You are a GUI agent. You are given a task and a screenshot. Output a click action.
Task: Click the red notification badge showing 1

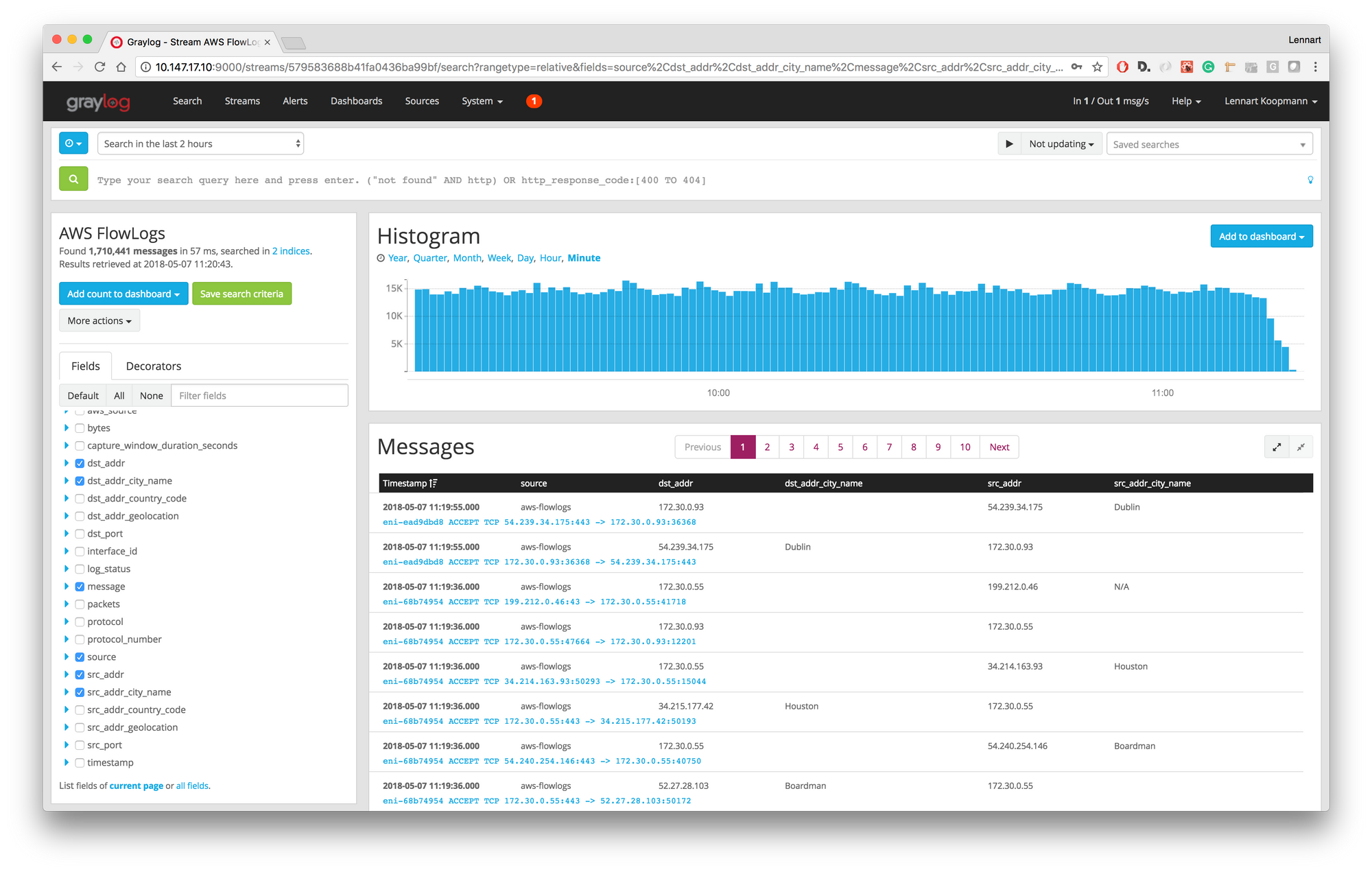pos(534,101)
